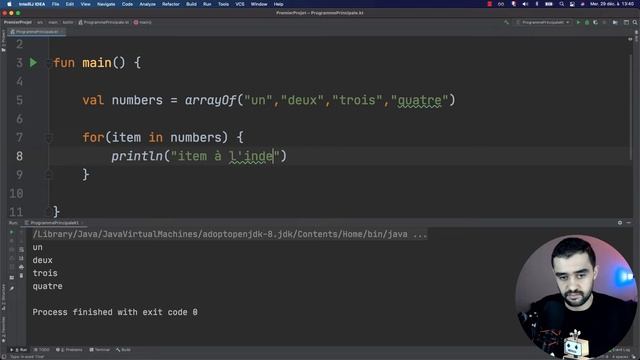
Task: Open the Project side tool window
Action: [x=4, y=42]
